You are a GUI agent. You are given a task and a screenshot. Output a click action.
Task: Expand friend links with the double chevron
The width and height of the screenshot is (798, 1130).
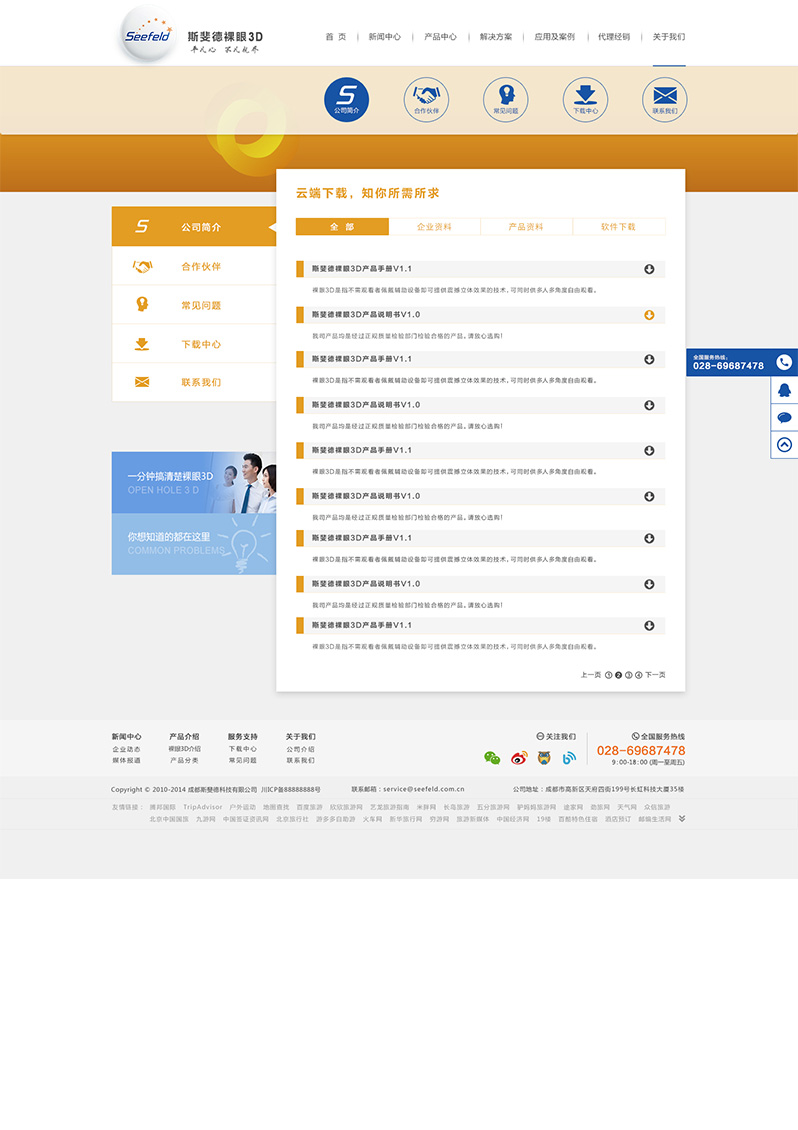tap(681, 818)
